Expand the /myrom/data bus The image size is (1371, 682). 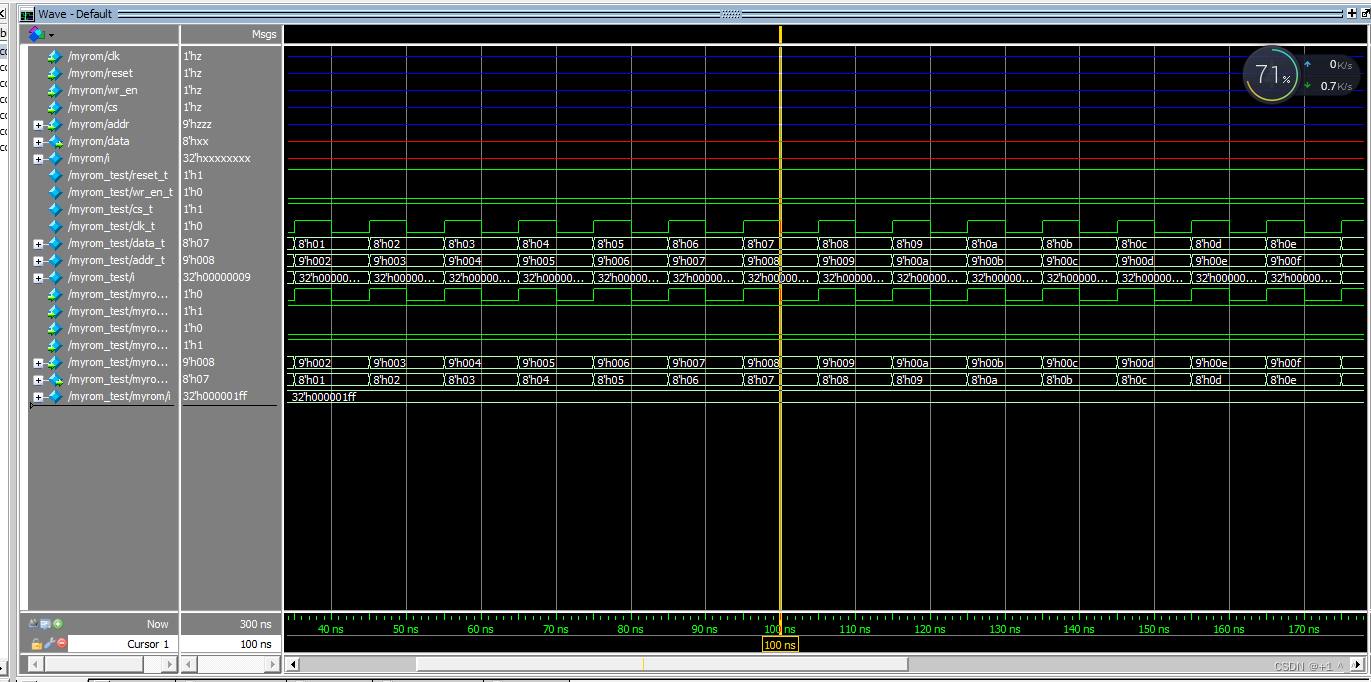(38, 142)
